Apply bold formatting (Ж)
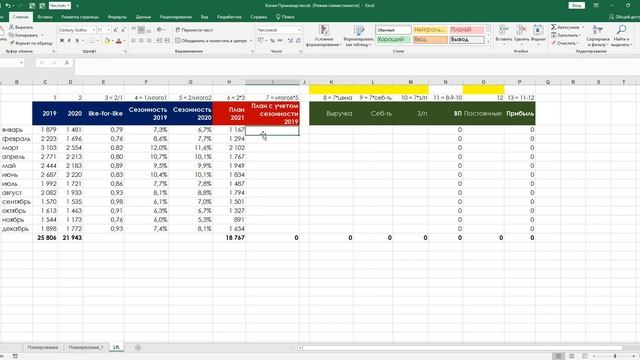Viewport: 640px width, 360px height. tap(62, 41)
